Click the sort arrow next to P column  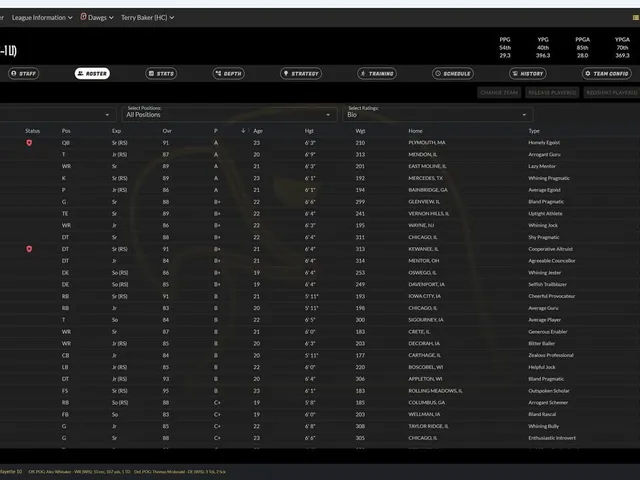click(243, 131)
